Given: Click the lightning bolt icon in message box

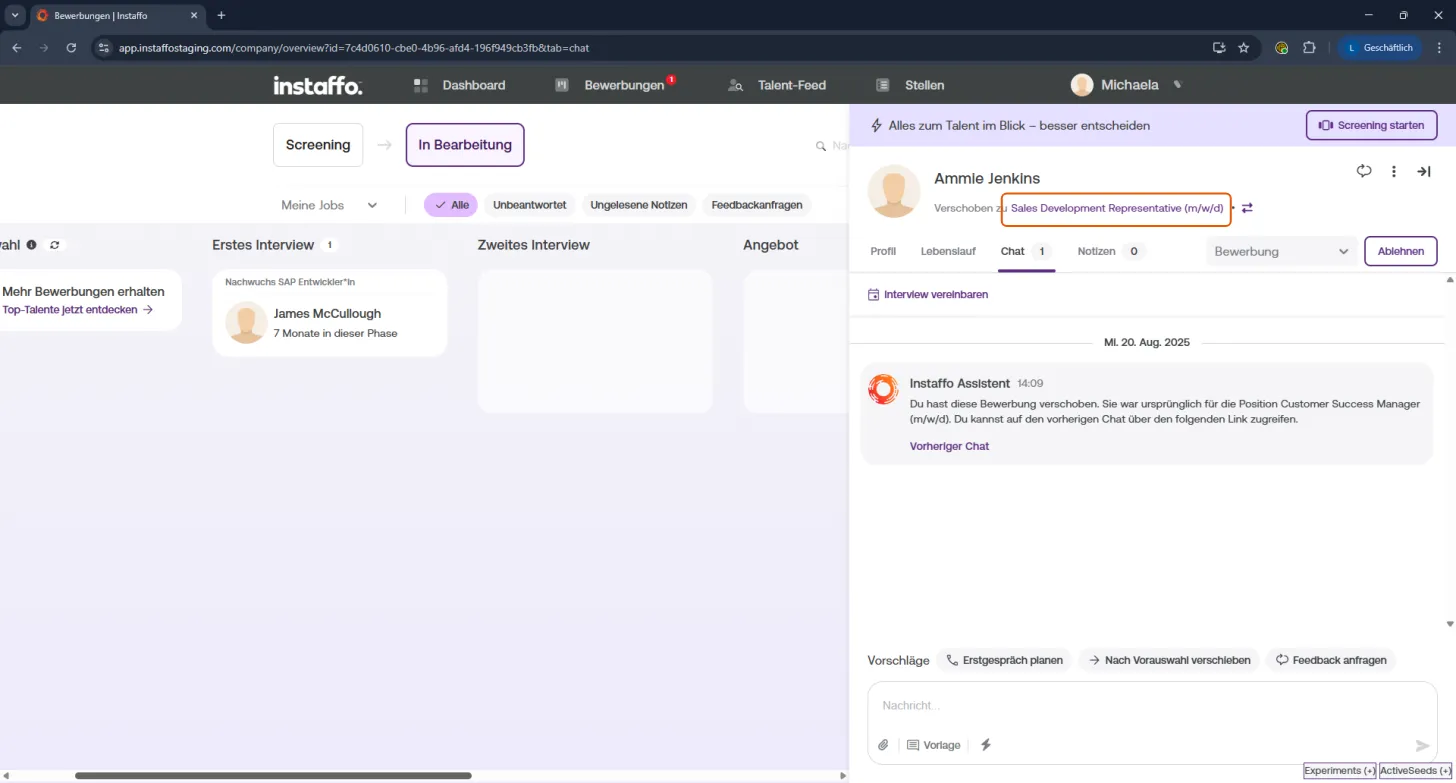Looking at the screenshot, I should (986, 745).
